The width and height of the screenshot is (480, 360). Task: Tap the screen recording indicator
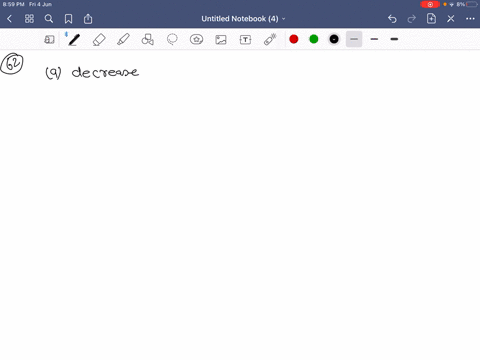tap(430, 4)
